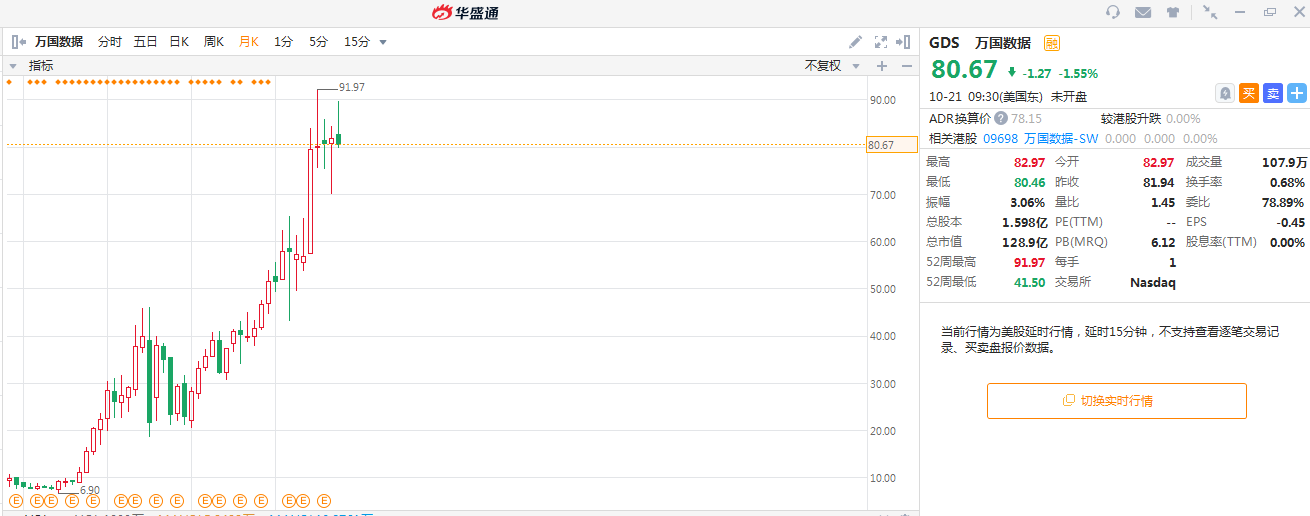This screenshot has height=516, width=1310.
Task: Click the blue 卖 sell button
Action: pyautogui.click(x=1272, y=93)
